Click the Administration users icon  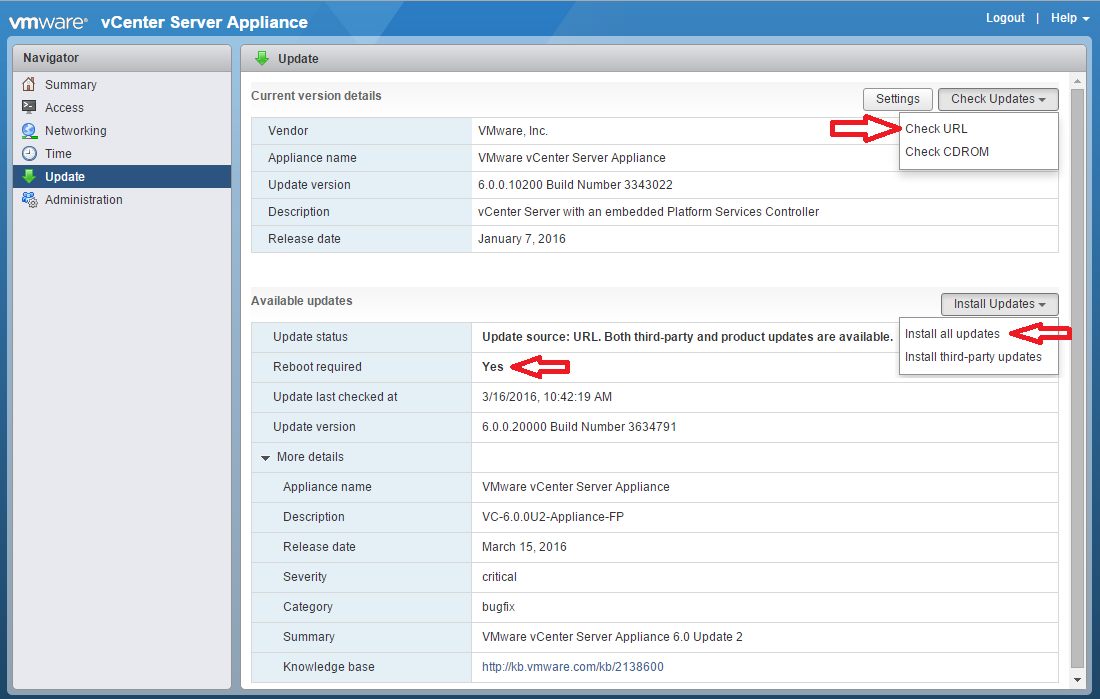pos(29,199)
